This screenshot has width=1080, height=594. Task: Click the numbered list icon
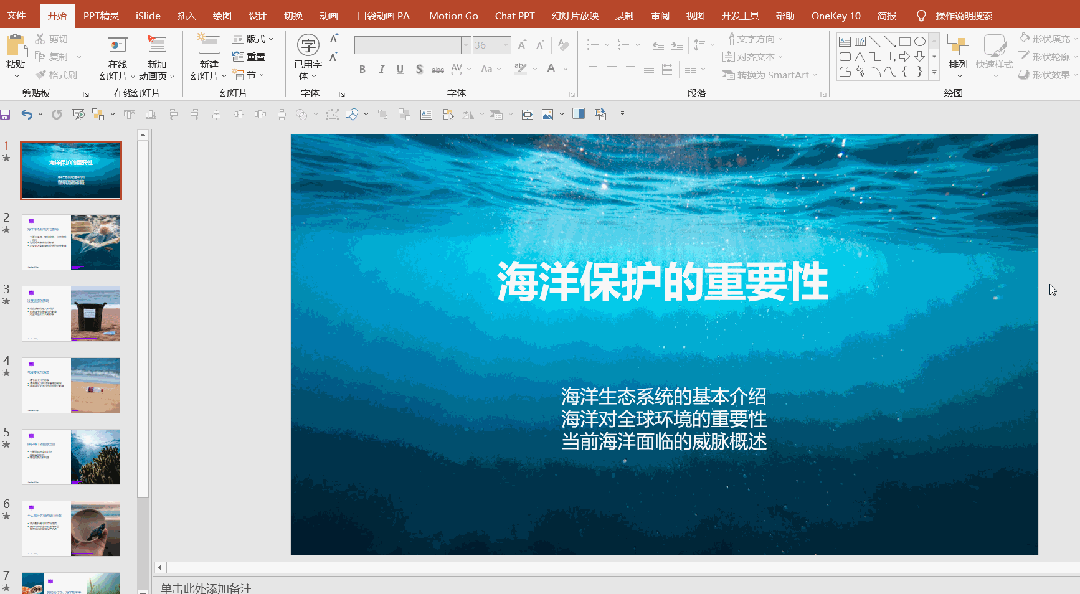pos(623,45)
